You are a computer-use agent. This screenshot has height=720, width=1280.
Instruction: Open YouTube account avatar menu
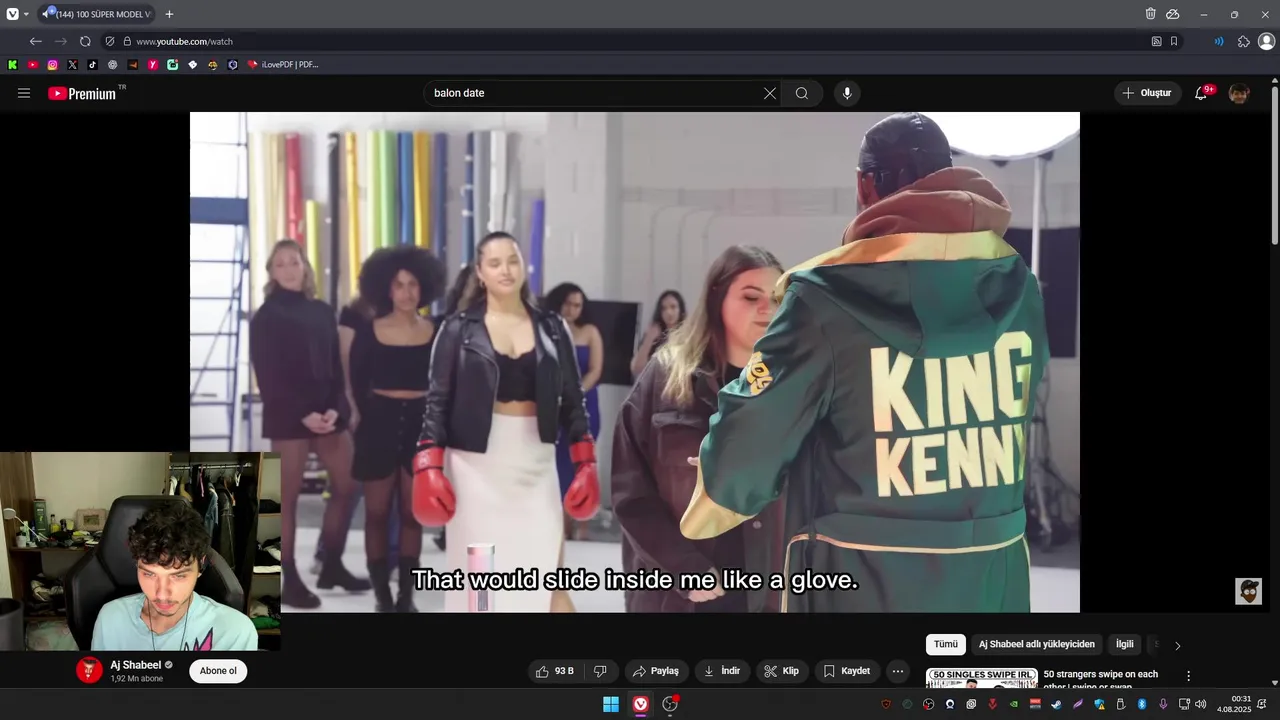coord(1239,93)
